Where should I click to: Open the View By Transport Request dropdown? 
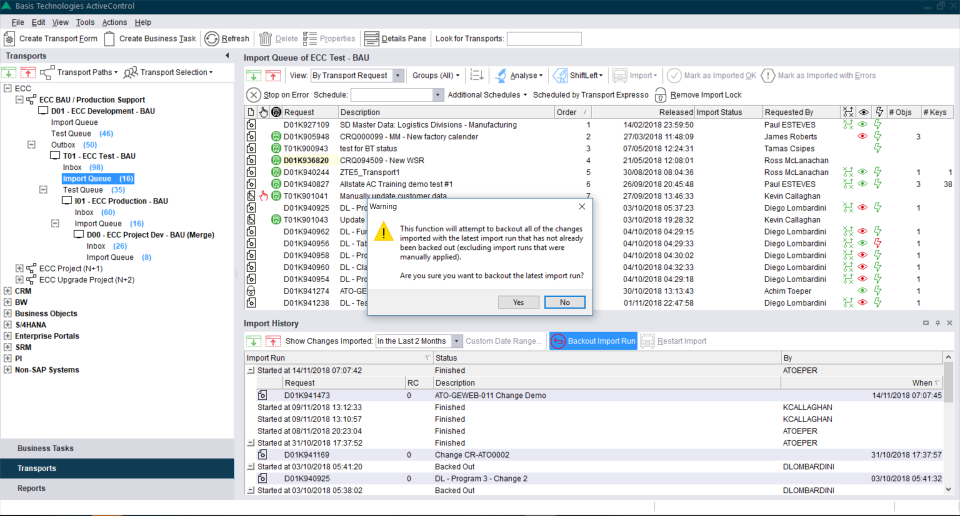398,75
